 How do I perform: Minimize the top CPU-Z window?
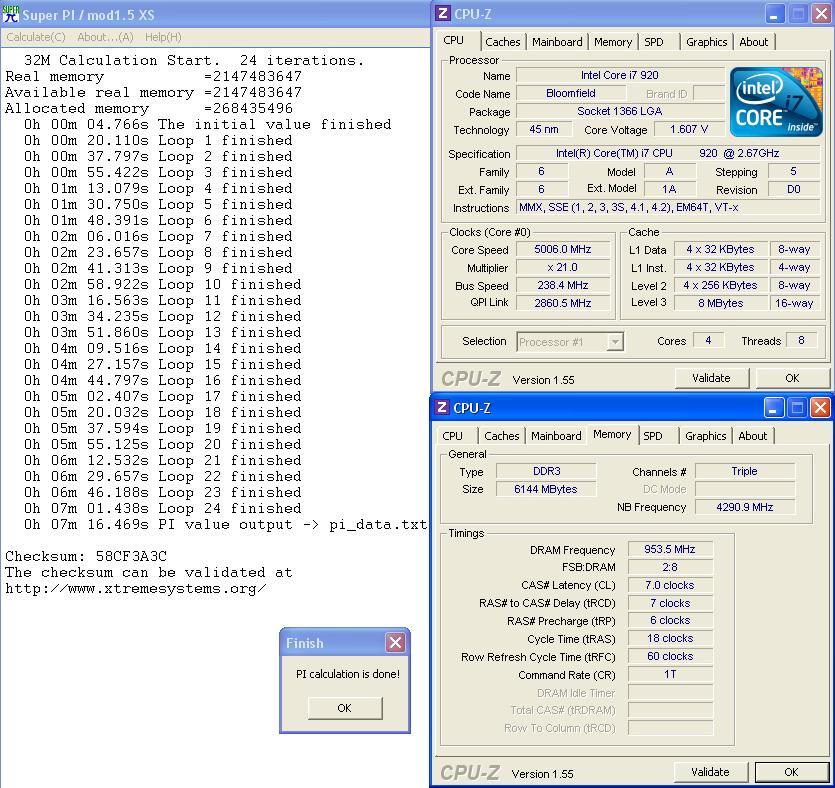[775, 14]
